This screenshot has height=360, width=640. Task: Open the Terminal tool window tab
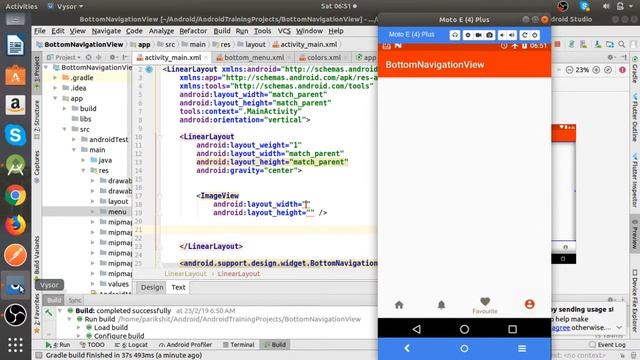coord(239,345)
